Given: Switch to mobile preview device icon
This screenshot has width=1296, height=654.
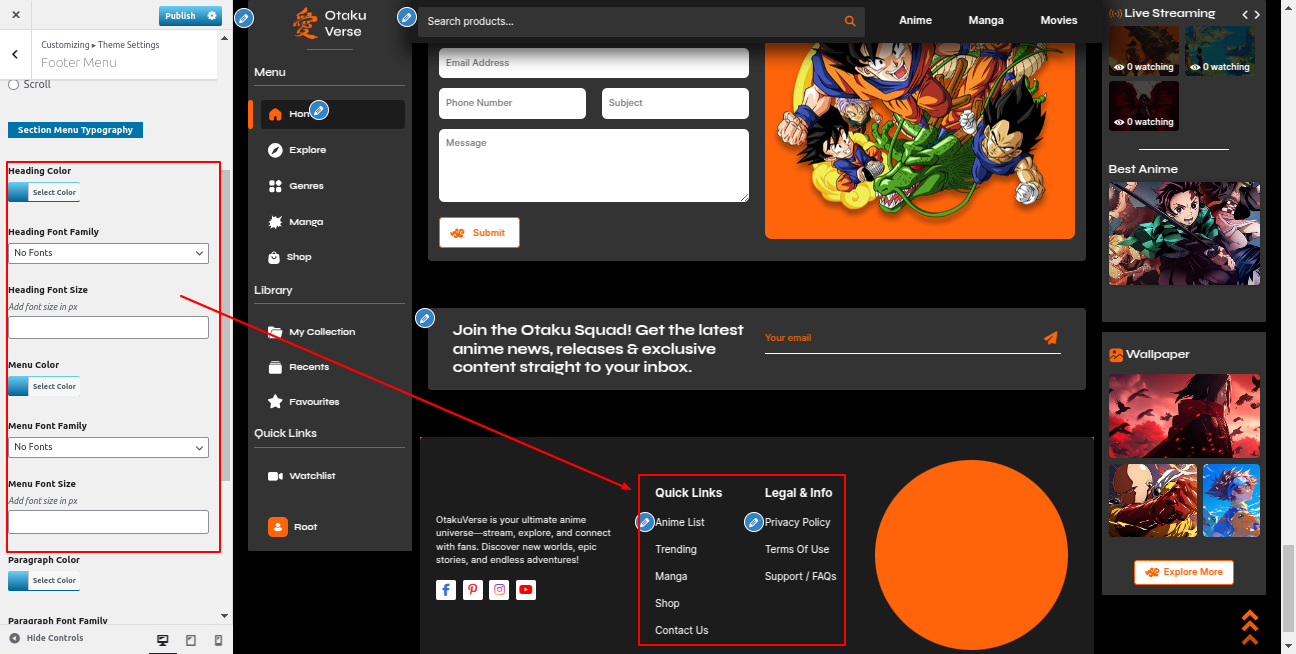Looking at the screenshot, I should [x=218, y=640].
